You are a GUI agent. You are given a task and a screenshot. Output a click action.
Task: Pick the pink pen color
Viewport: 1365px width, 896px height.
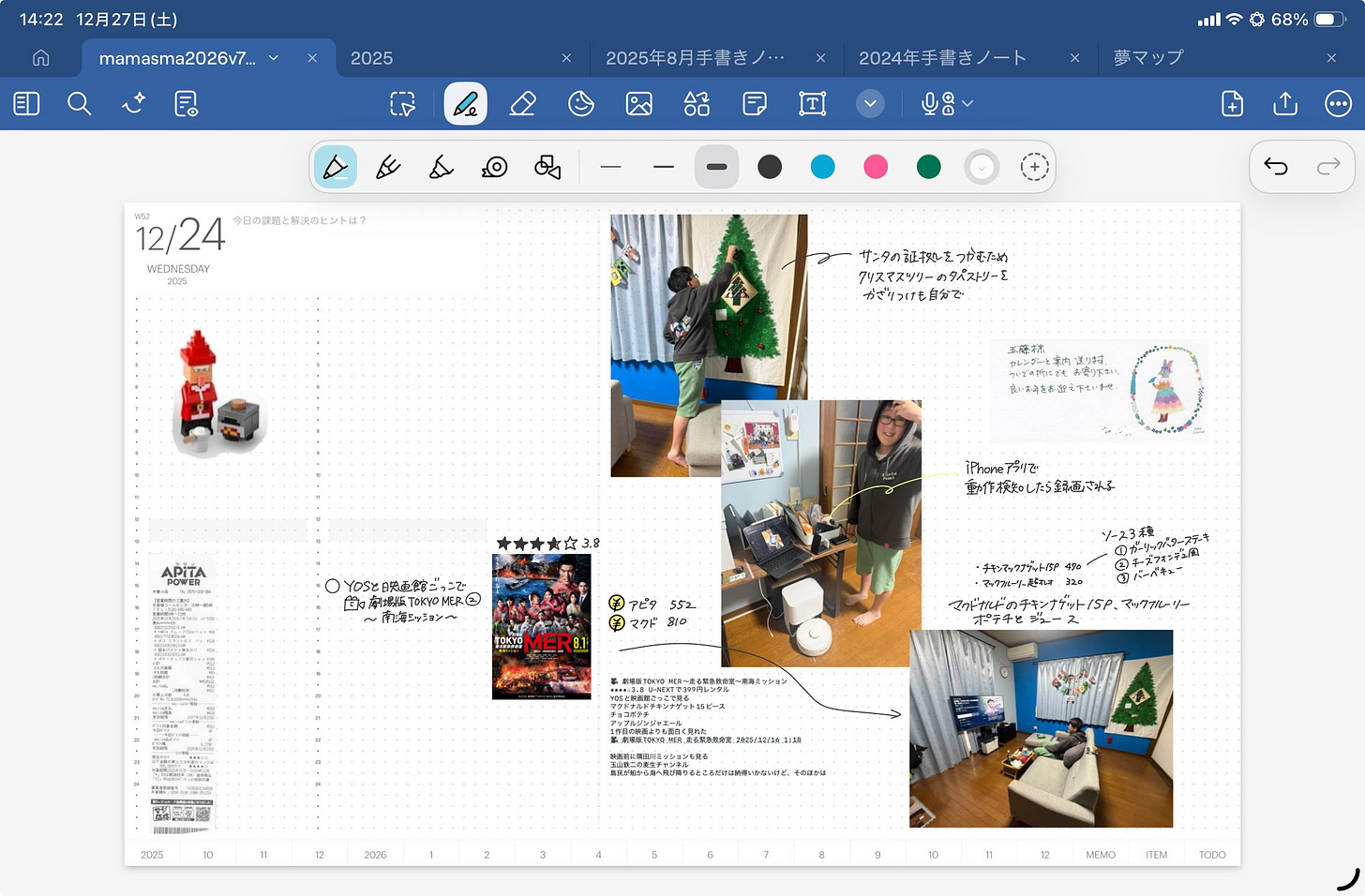pyautogui.click(x=876, y=167)
